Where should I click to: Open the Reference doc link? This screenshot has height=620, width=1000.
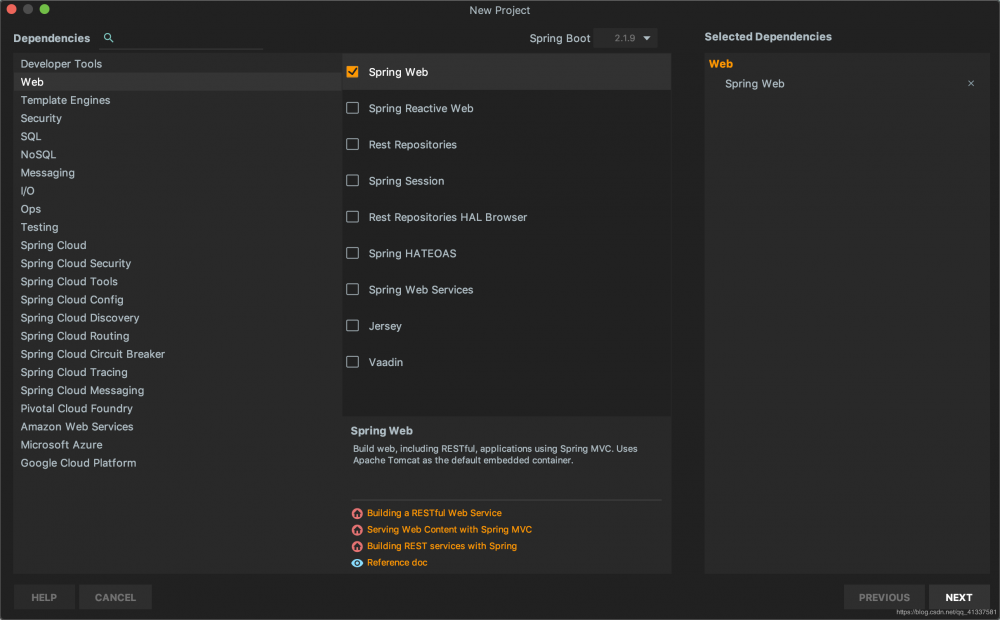pos(397,563)
